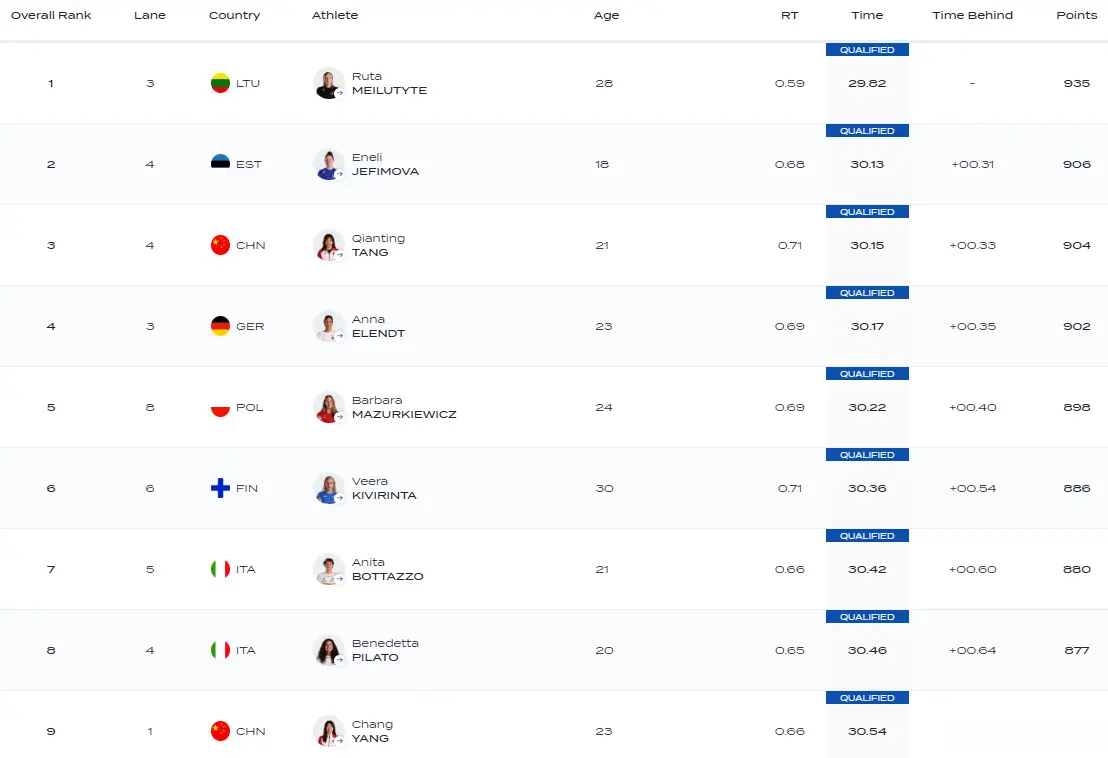The image size is (1108, 758).
Task: Sort by the Overall Rank column header
Action: click(51, 15)
